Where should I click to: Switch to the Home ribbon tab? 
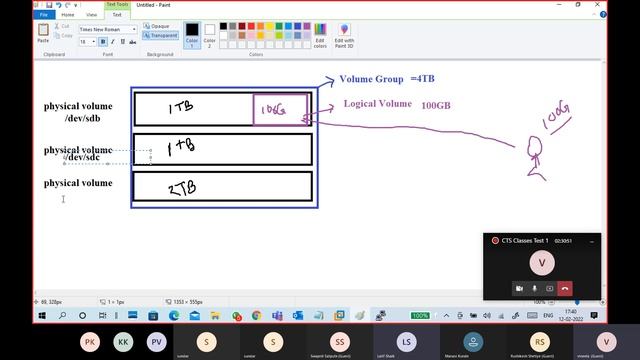point(68,15)
